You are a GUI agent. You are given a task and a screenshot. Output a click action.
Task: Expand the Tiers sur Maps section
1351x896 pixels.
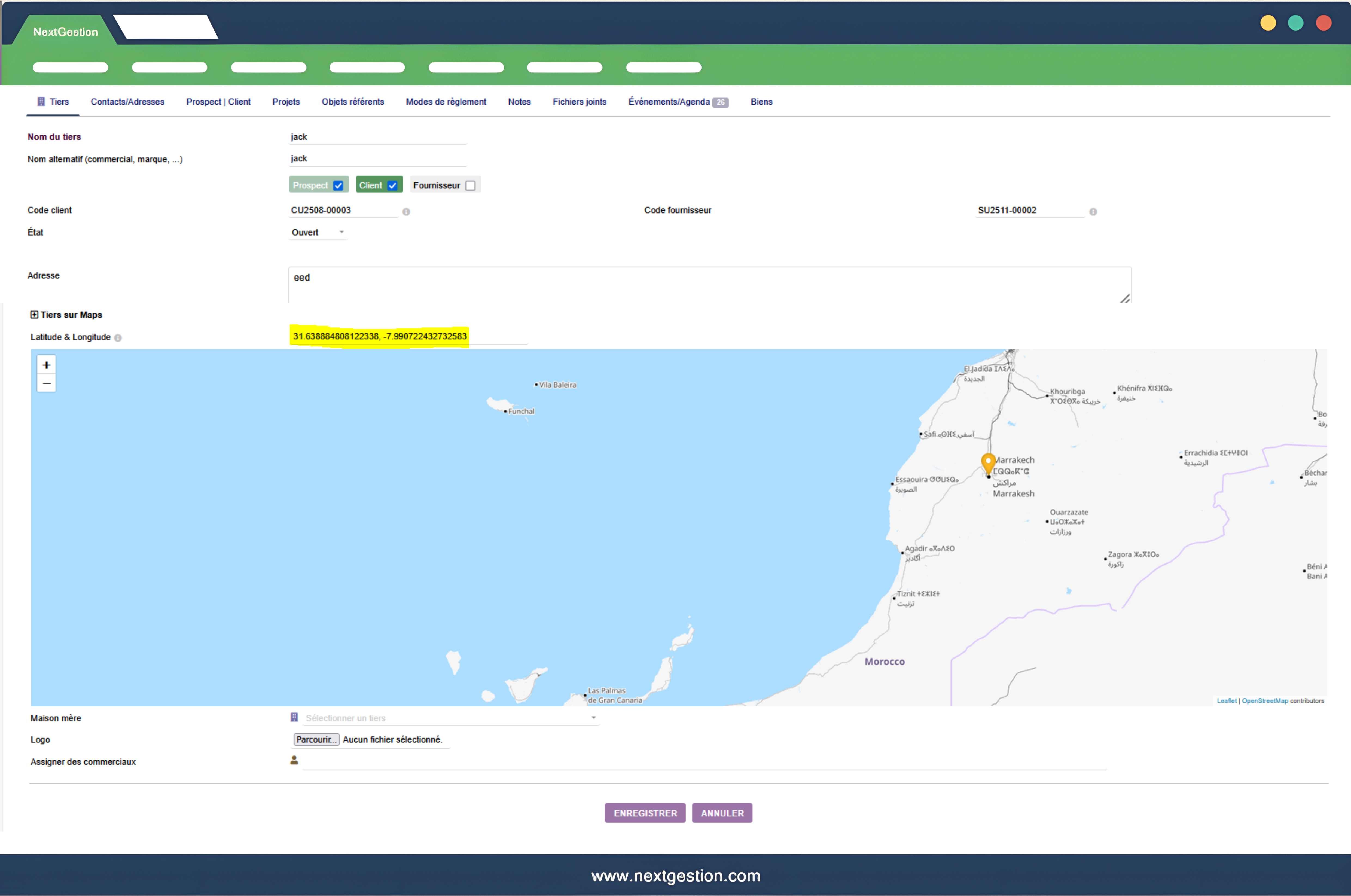(34, 315)
